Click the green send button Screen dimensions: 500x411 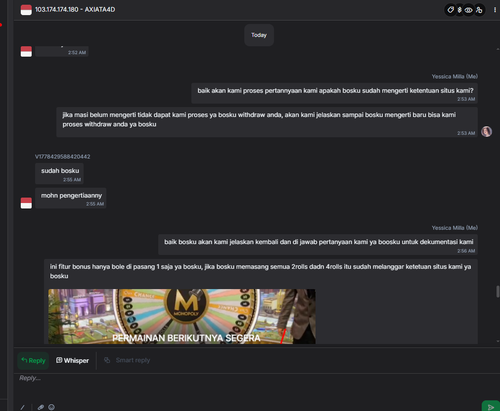click(x=490, y=407)
